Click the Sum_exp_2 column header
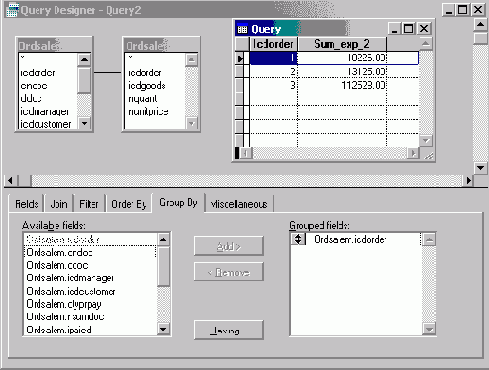 (x=342, y=44)
